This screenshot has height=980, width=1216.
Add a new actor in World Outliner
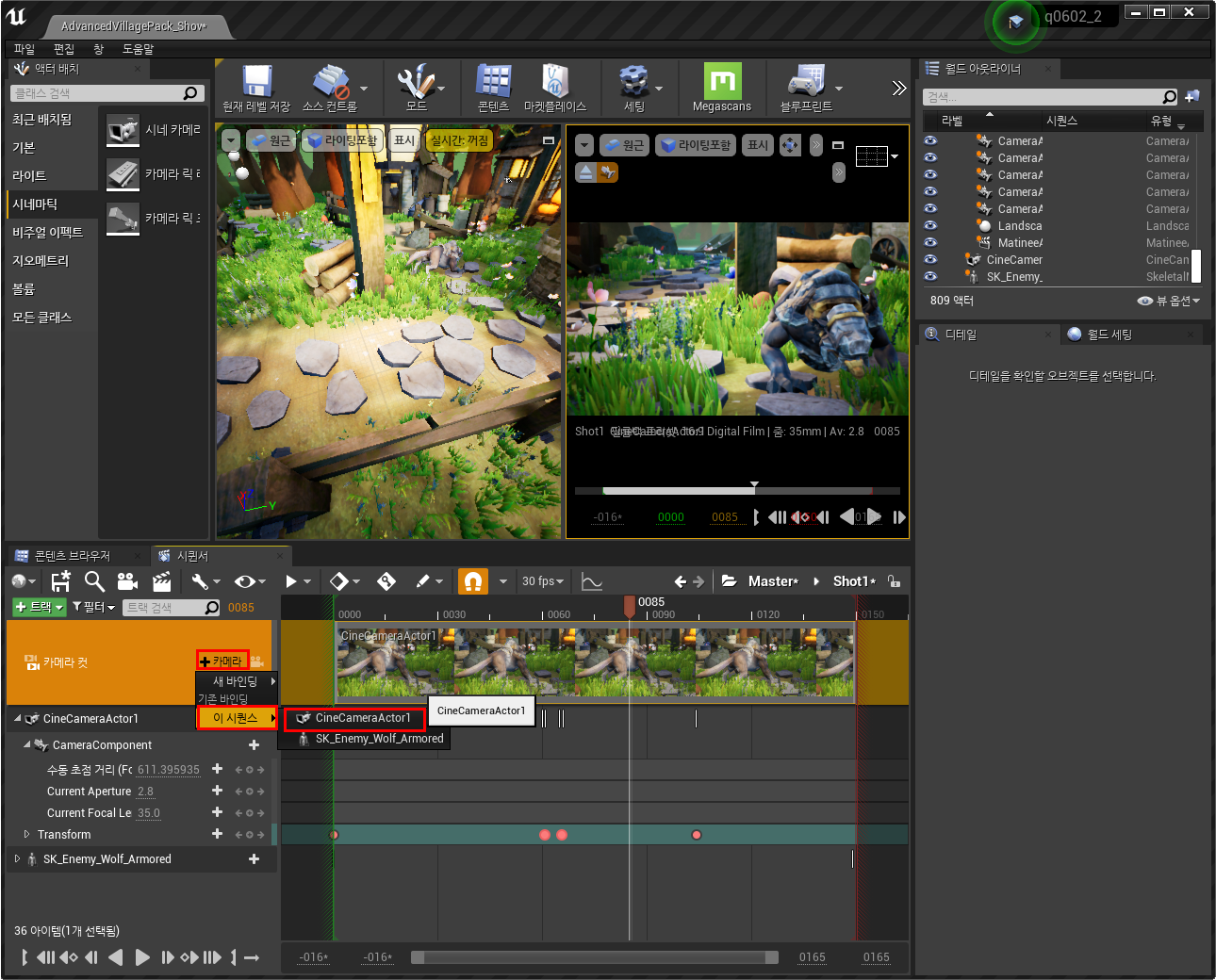point(1192,96)
